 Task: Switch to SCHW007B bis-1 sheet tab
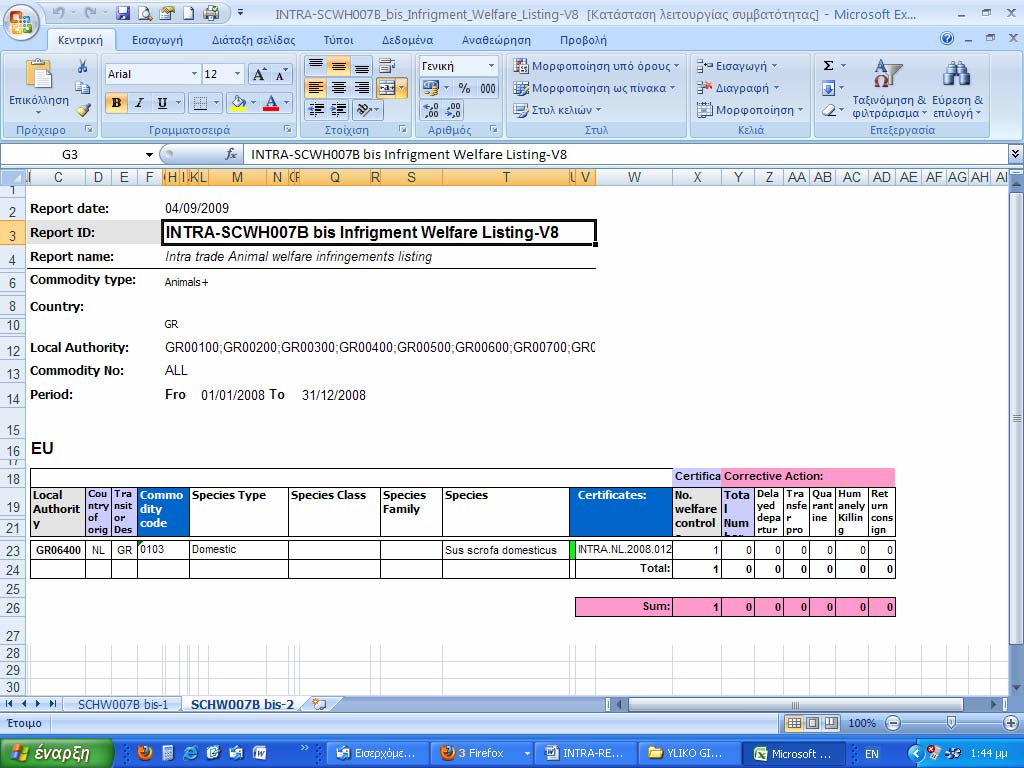tap(123, 704)
